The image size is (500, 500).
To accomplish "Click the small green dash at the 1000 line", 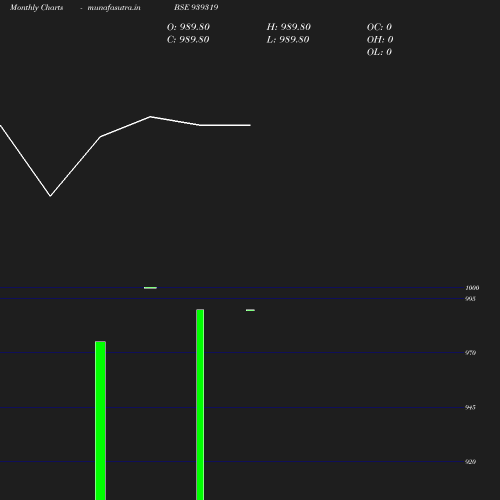I will (150, 288).
